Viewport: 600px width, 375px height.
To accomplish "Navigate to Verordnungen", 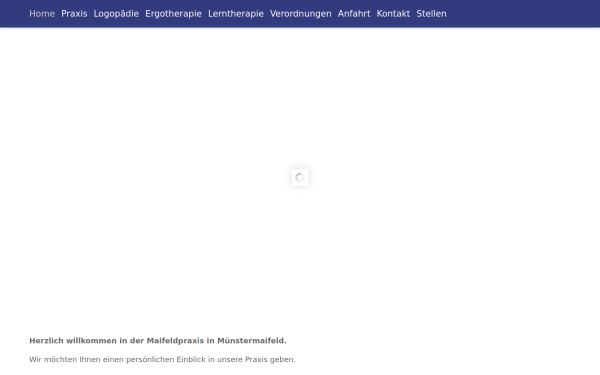I will (300, 14).
